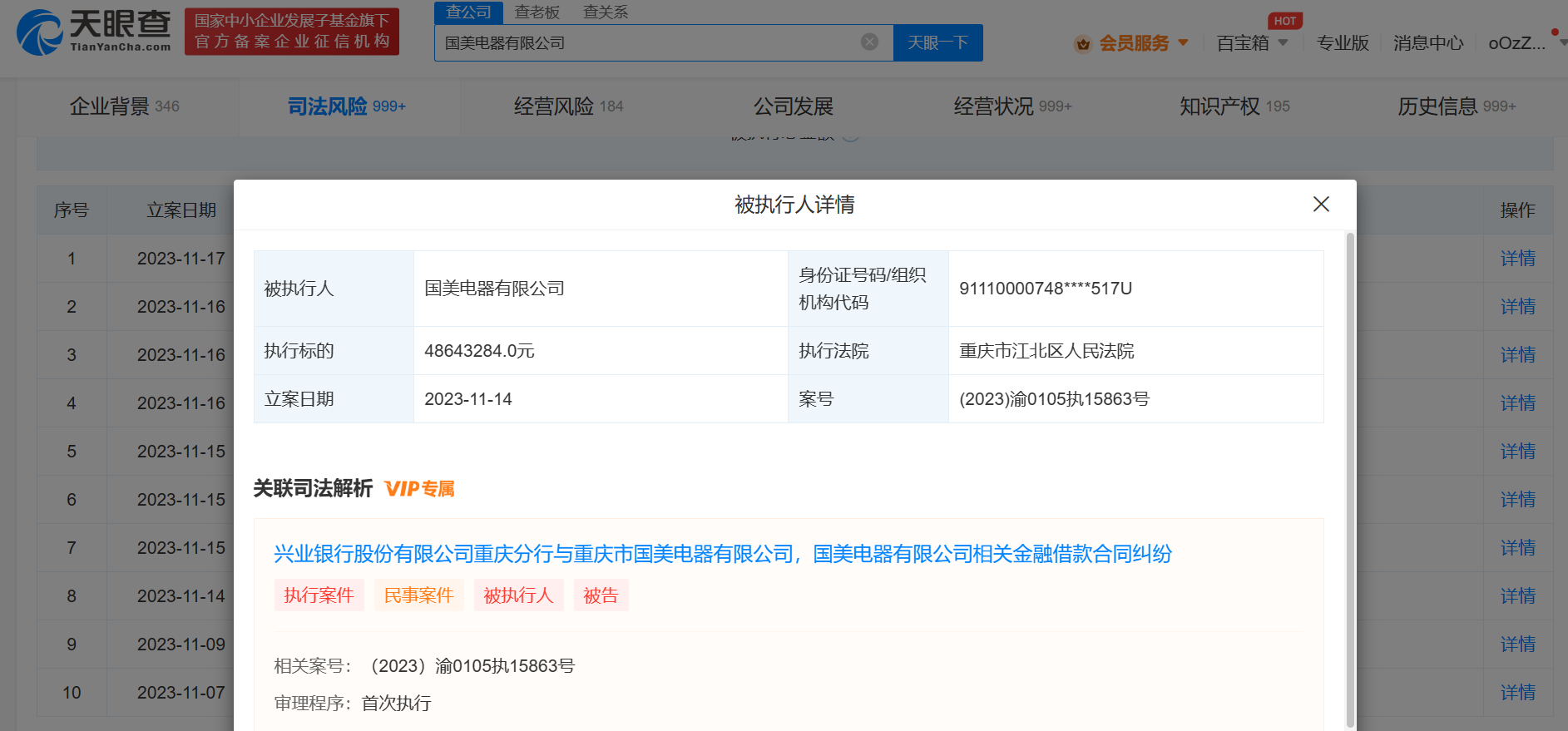Screen dimensions: 1568x731
Task: Open 消息中心 message center
Action: tap(1428, 43)
